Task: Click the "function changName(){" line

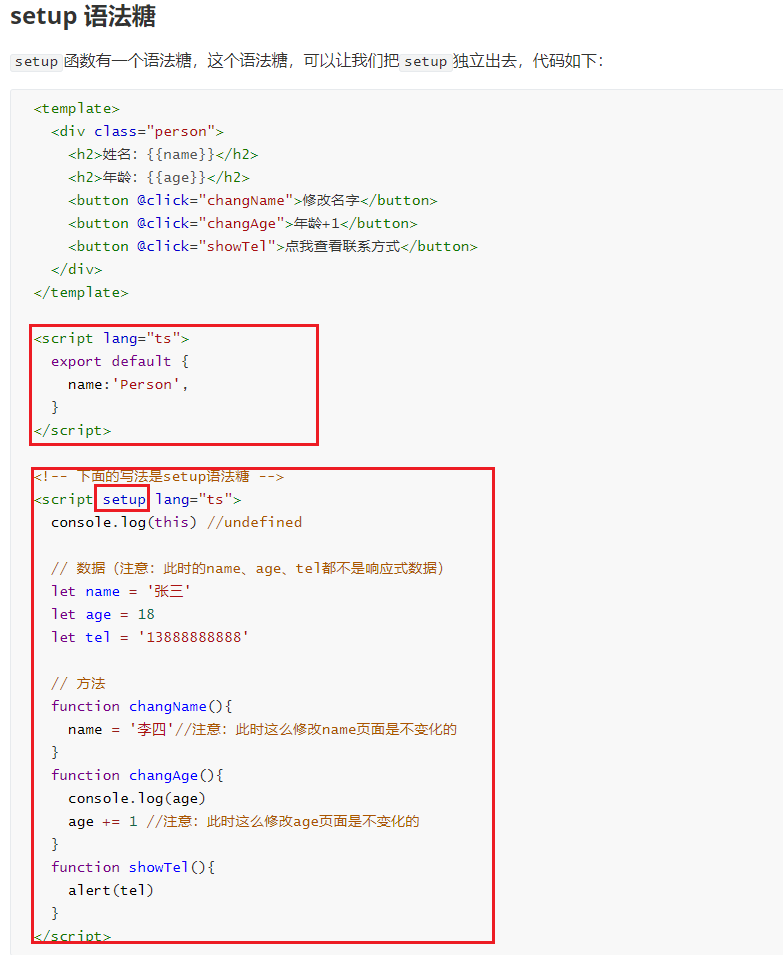Action: [142, 707]
